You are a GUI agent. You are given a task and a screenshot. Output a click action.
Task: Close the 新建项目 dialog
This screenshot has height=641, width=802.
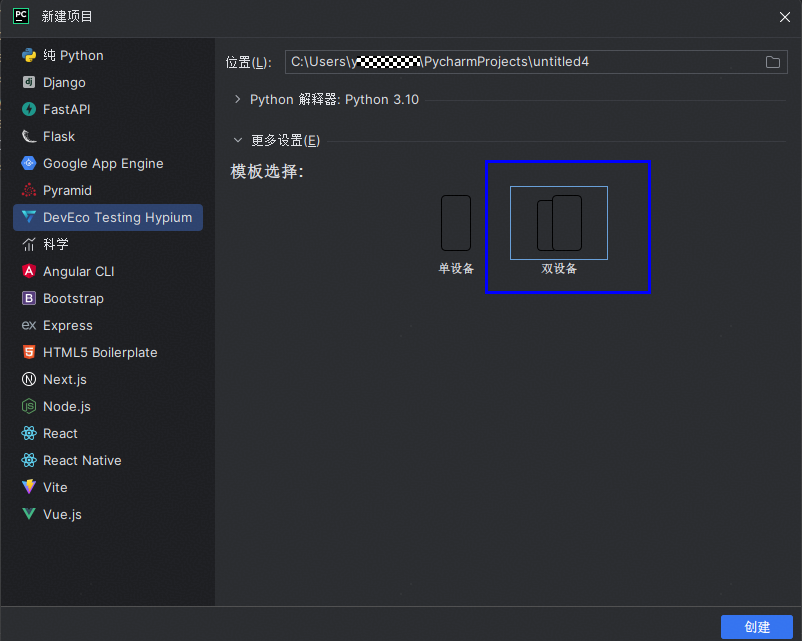[785, 17]
